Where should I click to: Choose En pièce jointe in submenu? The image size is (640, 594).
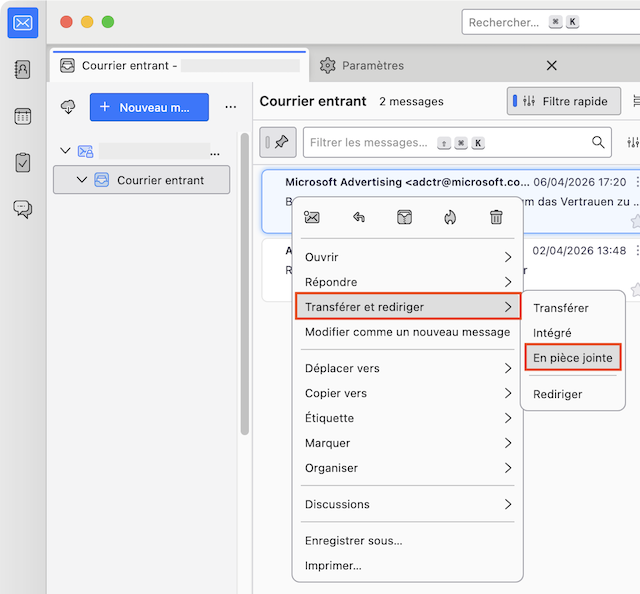[573, 358]
